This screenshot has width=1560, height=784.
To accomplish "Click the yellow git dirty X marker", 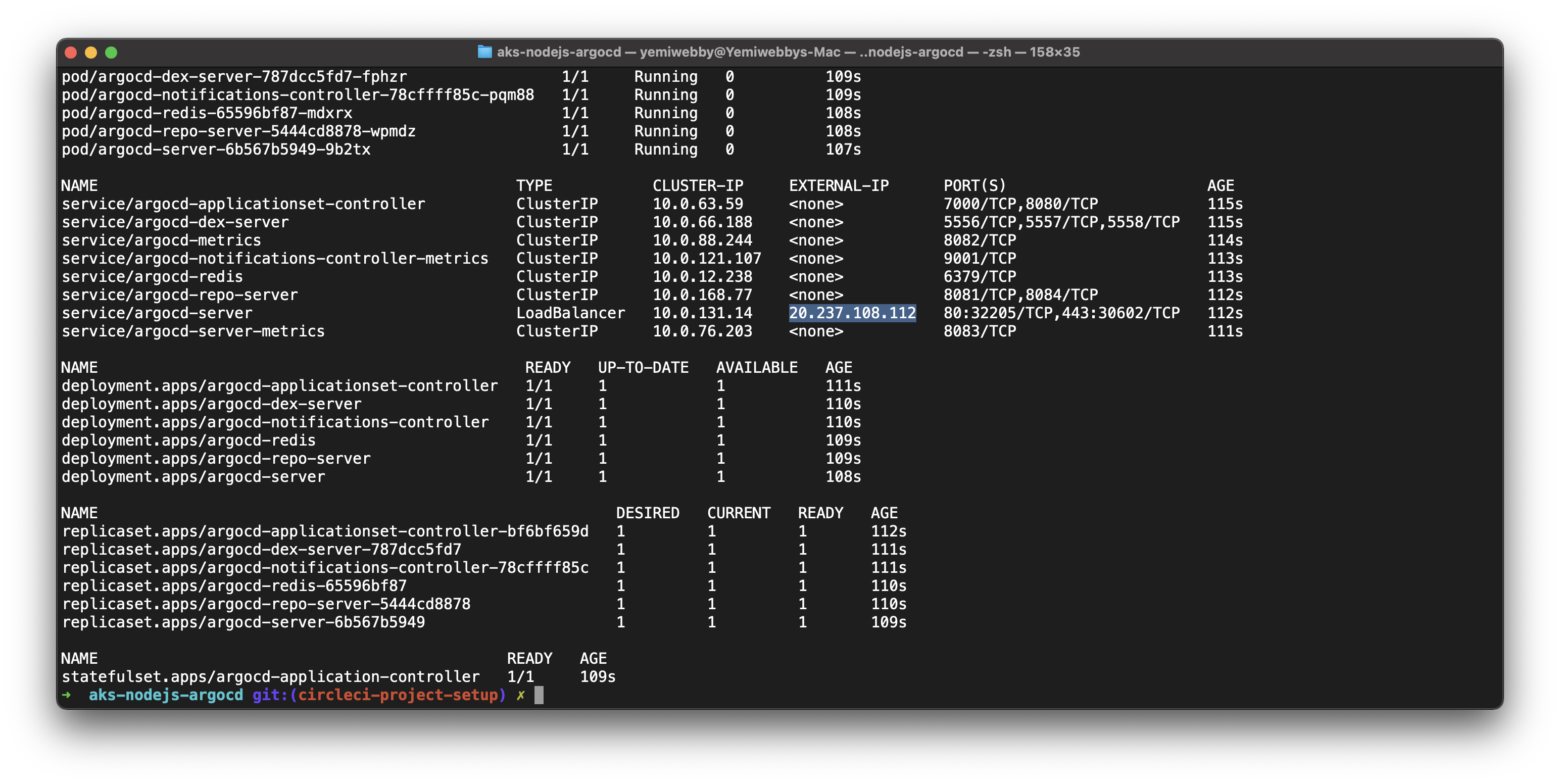I will point(520,695).
